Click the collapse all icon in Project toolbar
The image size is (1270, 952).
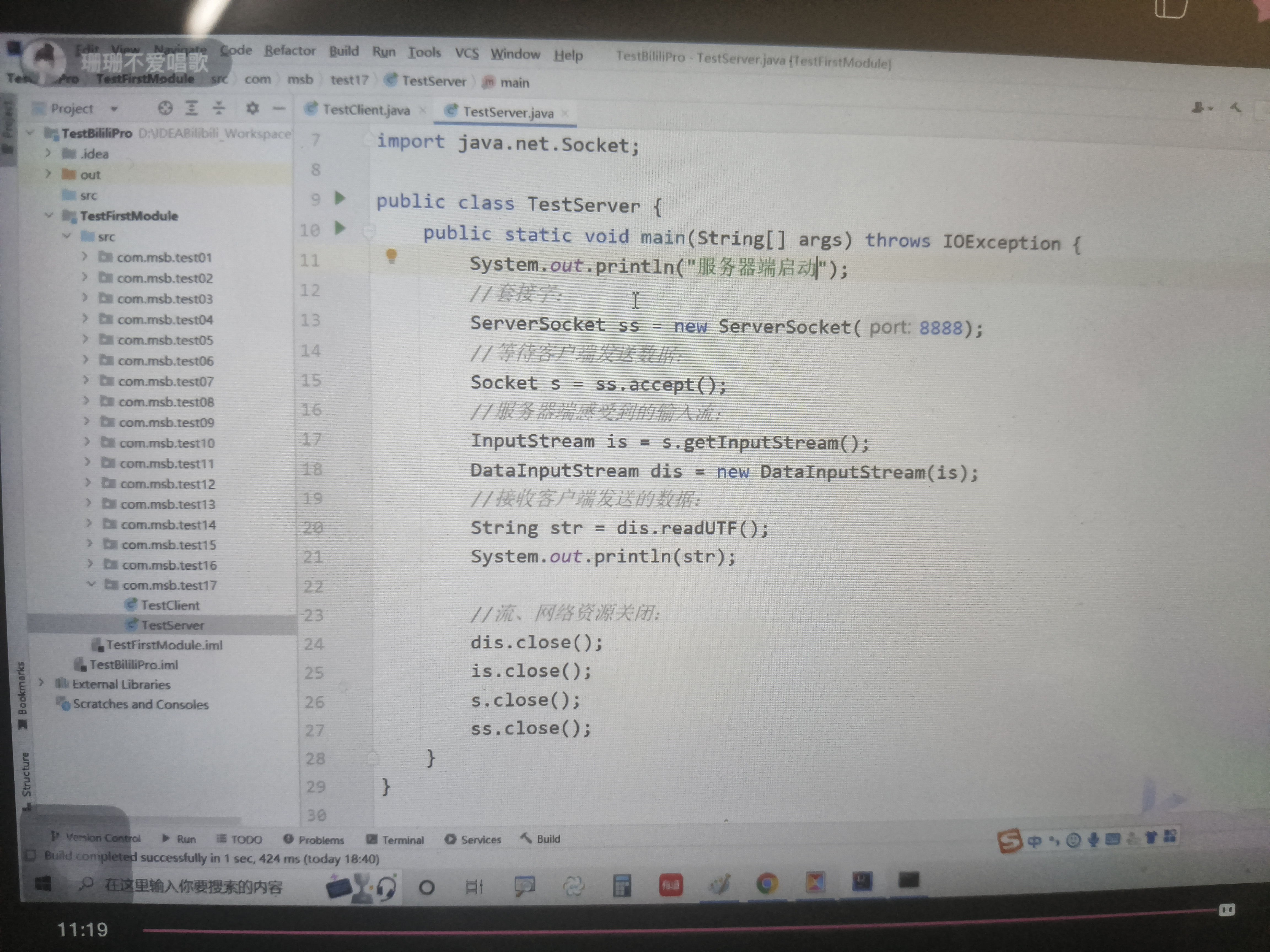219,108
